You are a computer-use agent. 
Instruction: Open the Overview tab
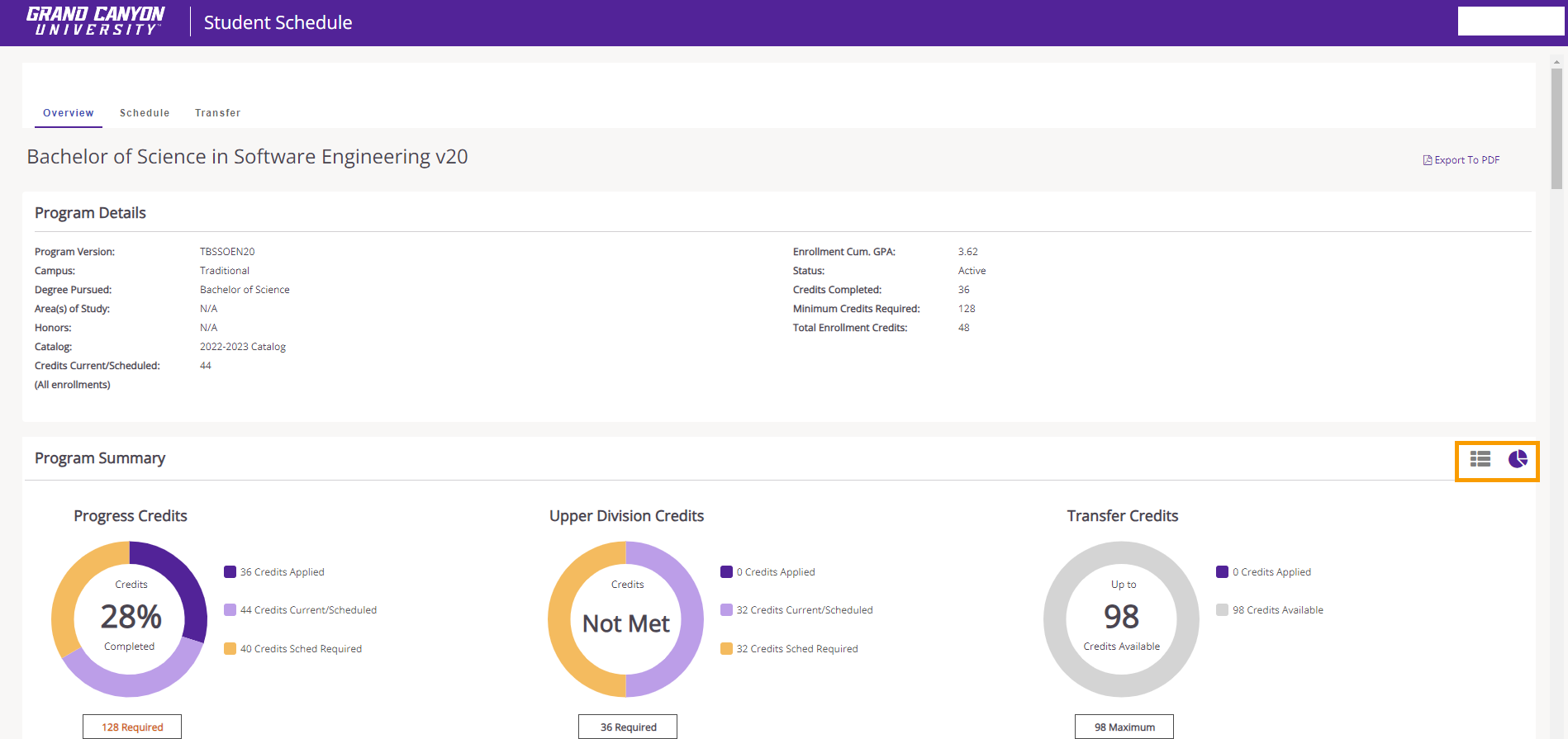click(69, 113)
